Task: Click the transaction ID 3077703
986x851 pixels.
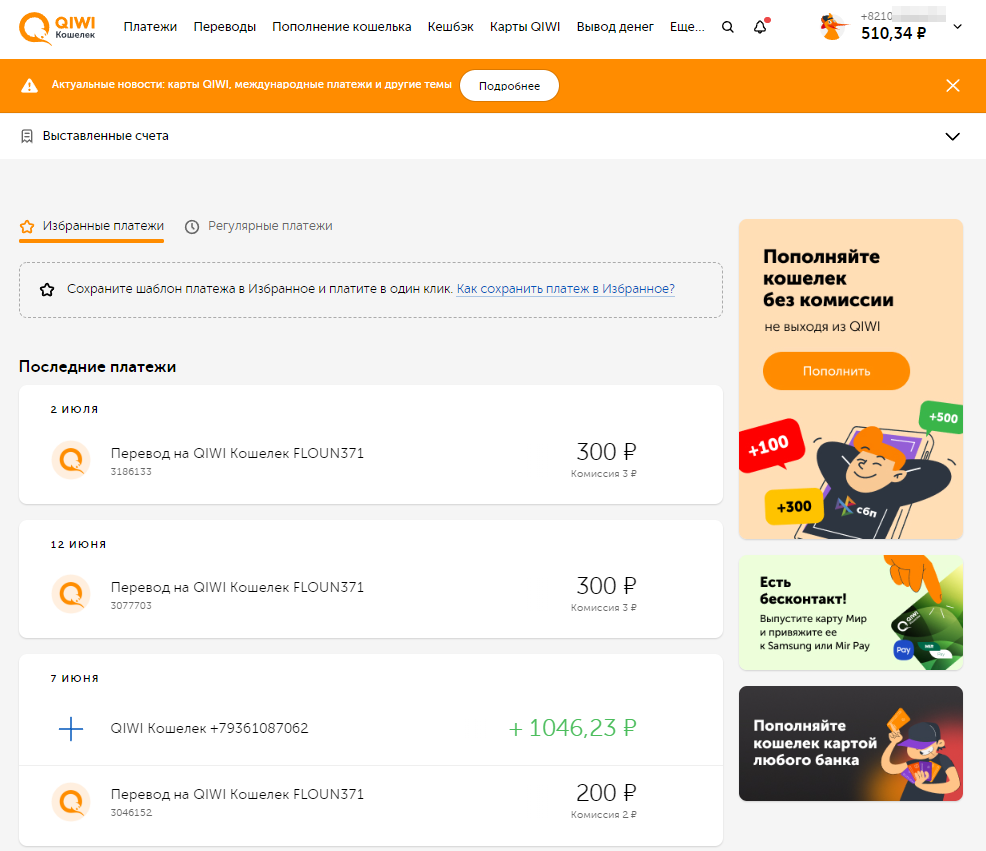Action: (x=131, y=606)
